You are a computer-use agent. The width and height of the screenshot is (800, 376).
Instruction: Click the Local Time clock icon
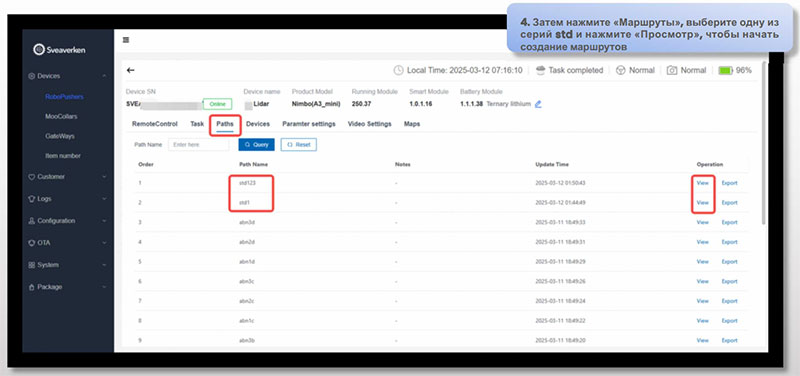pos(398,70)
